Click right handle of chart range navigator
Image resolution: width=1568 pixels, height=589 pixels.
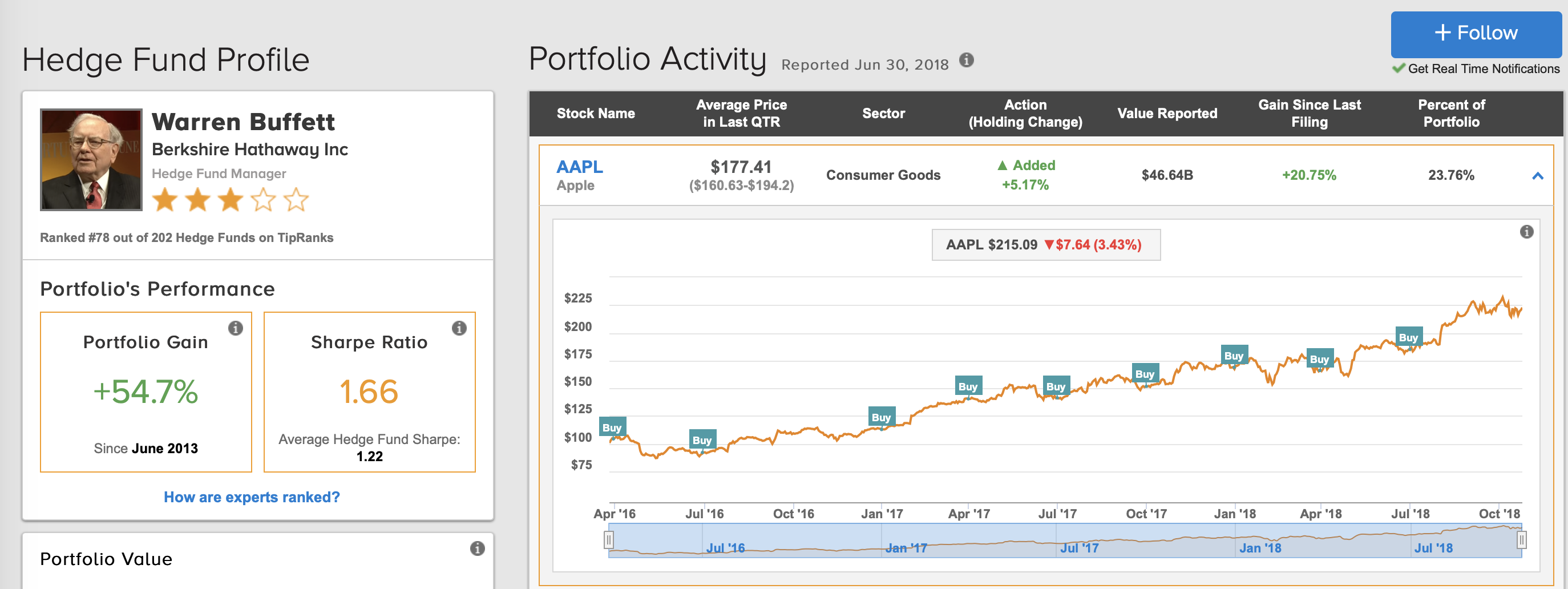coord(1521,540)
